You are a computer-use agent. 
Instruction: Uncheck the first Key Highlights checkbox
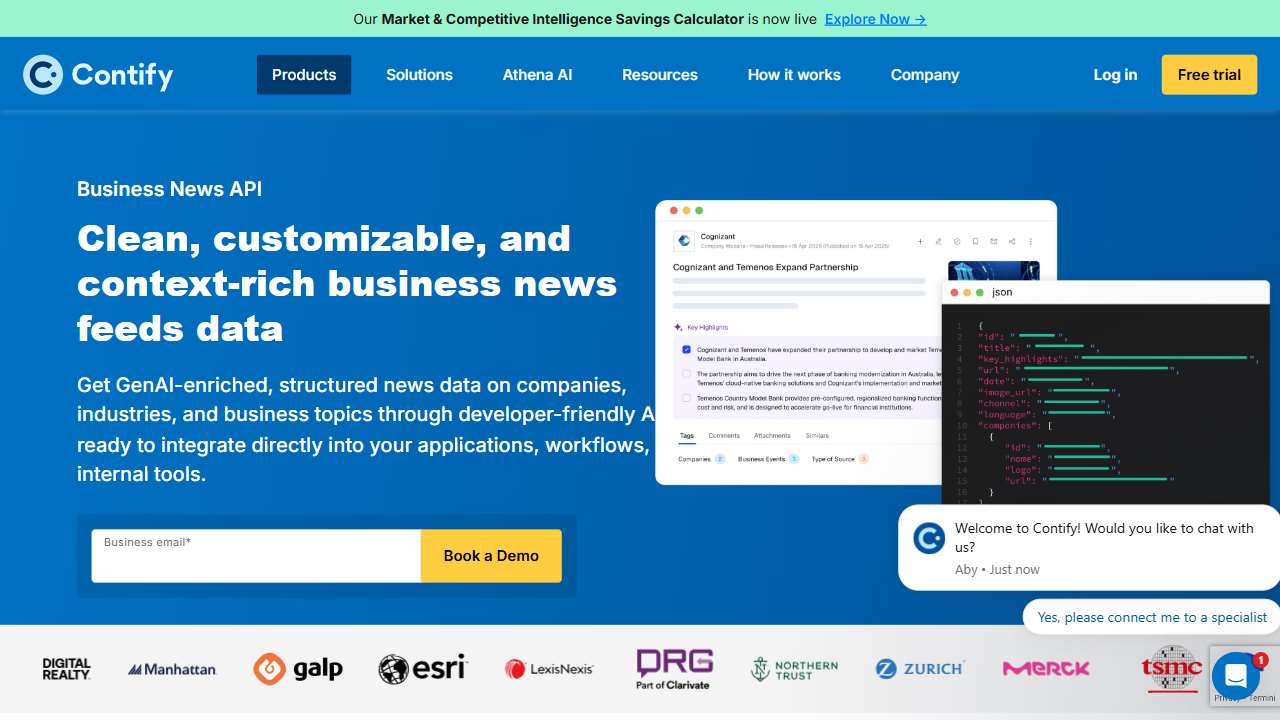pos(686,349)
